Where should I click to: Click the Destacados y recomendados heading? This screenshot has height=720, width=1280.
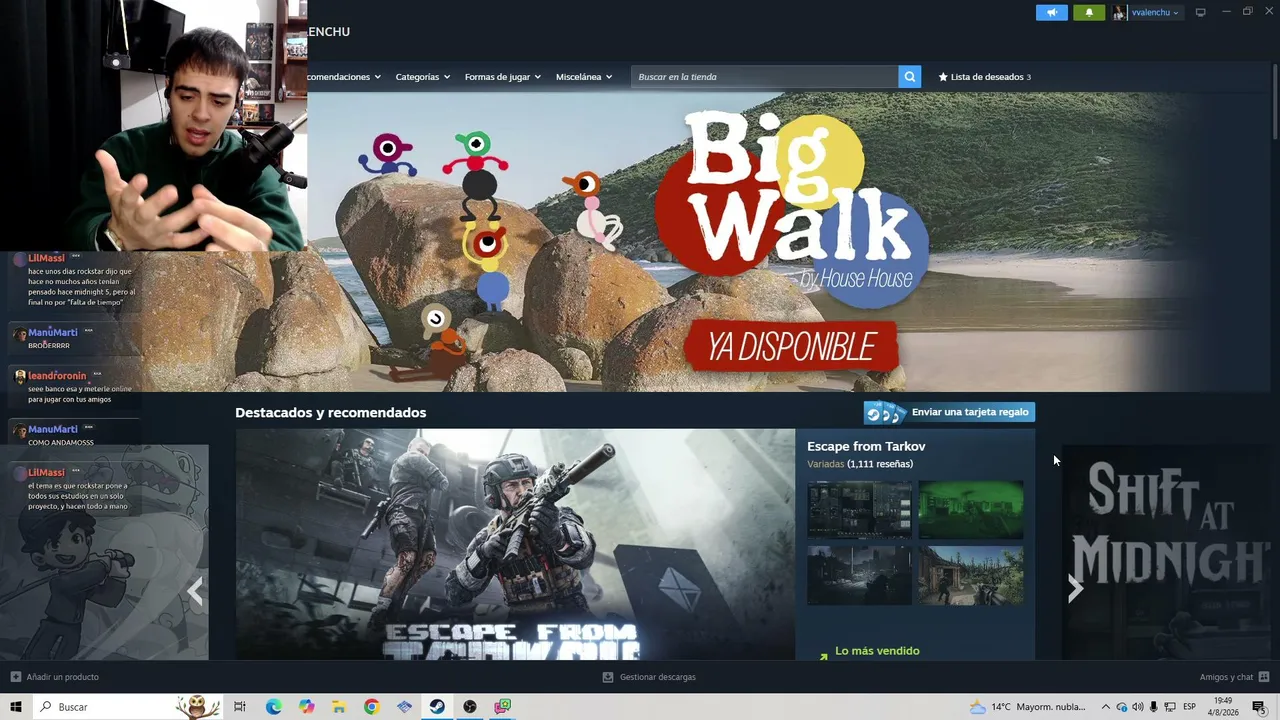[x=330, y=412]
